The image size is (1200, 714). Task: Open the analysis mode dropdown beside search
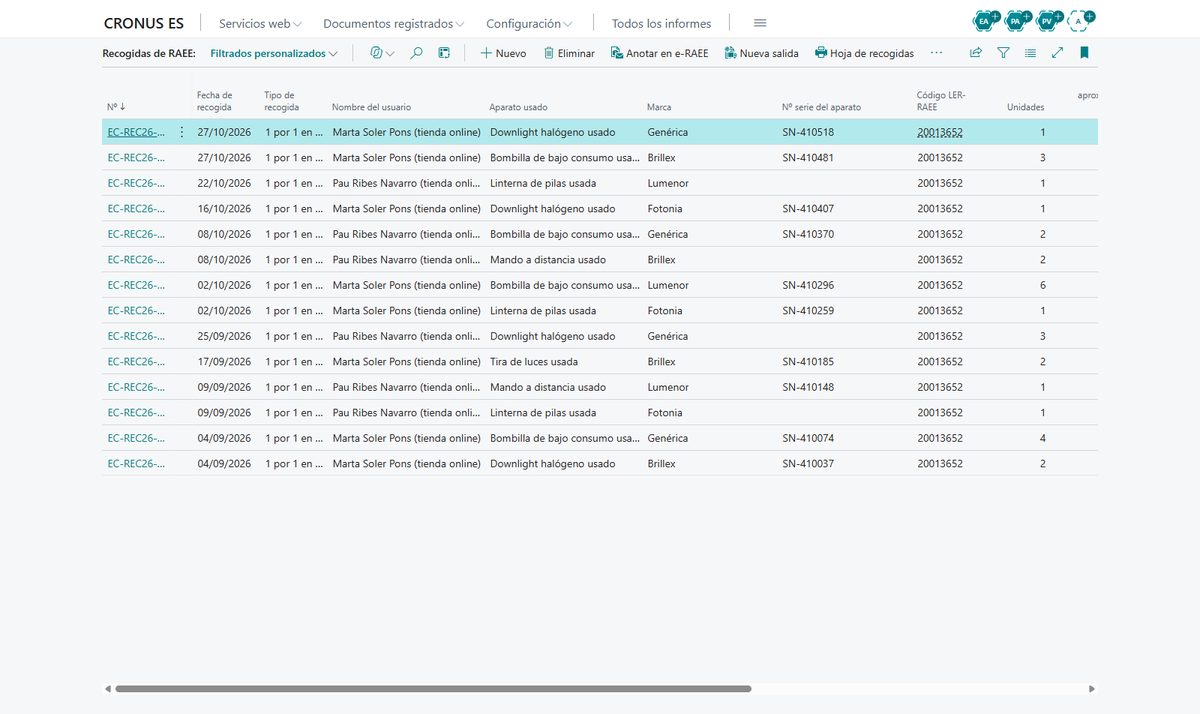[382, 53]
